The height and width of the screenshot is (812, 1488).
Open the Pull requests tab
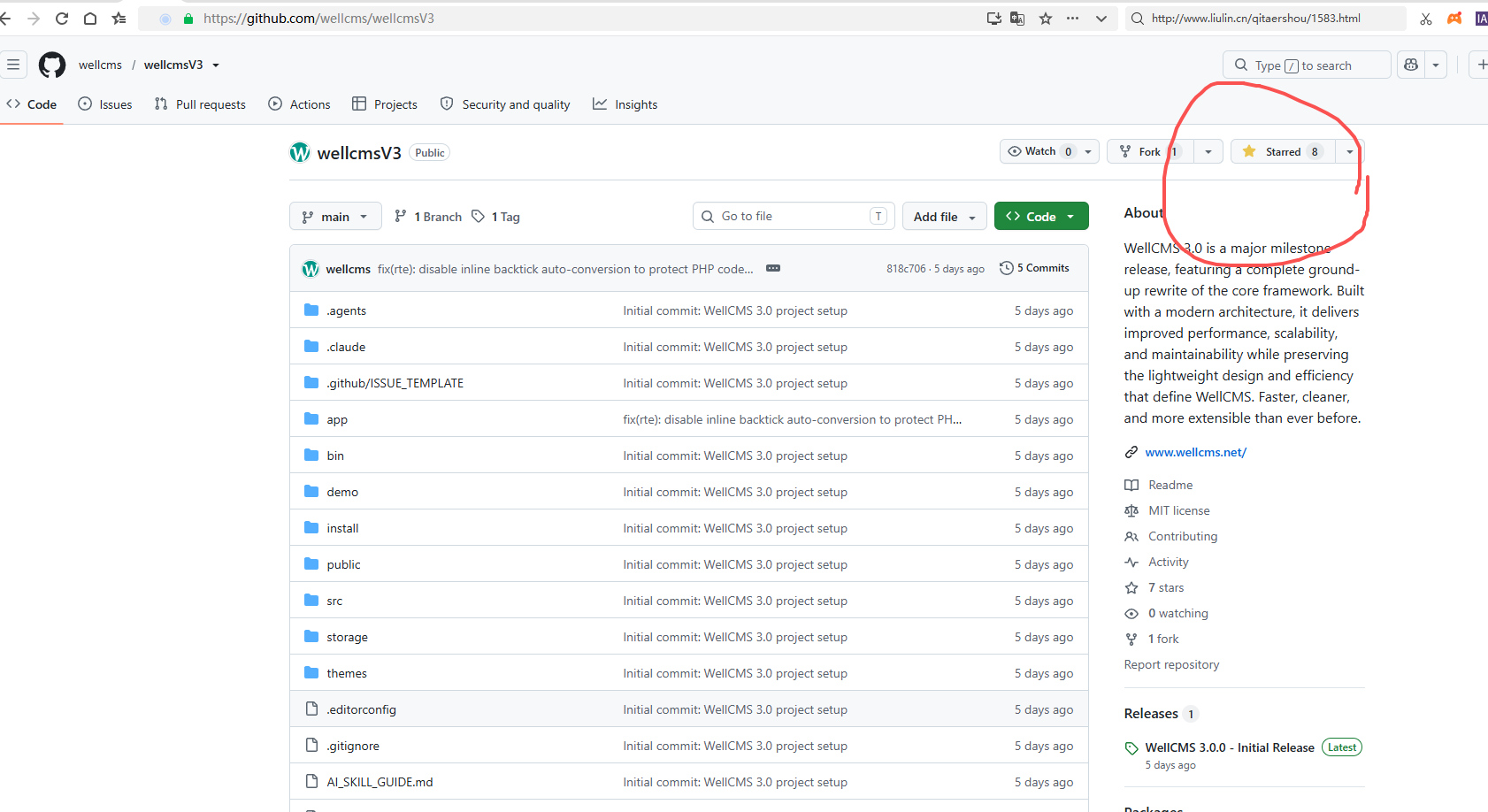(200, 104)
